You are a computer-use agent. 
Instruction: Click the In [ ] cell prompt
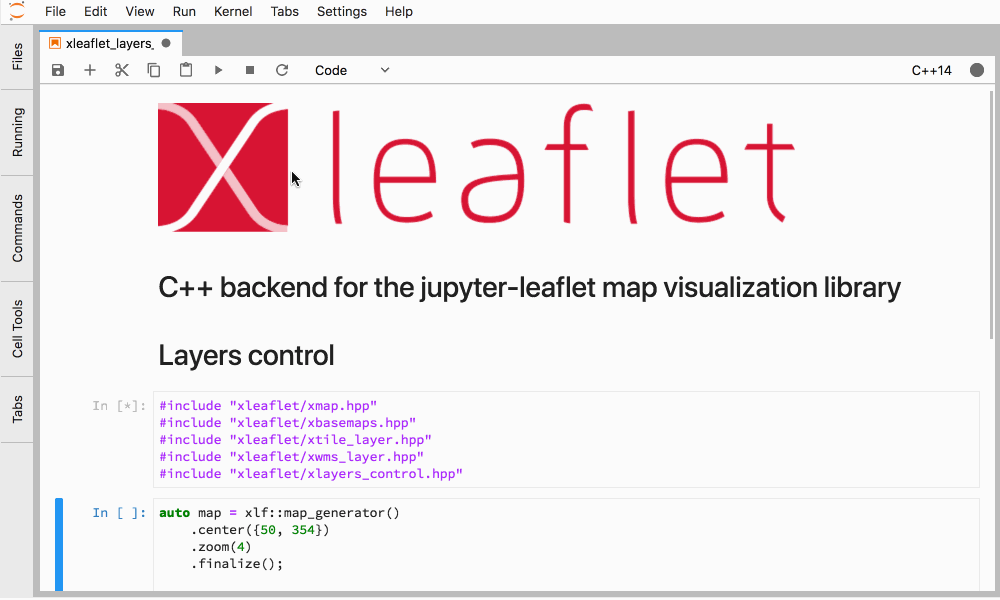(119, 513)
